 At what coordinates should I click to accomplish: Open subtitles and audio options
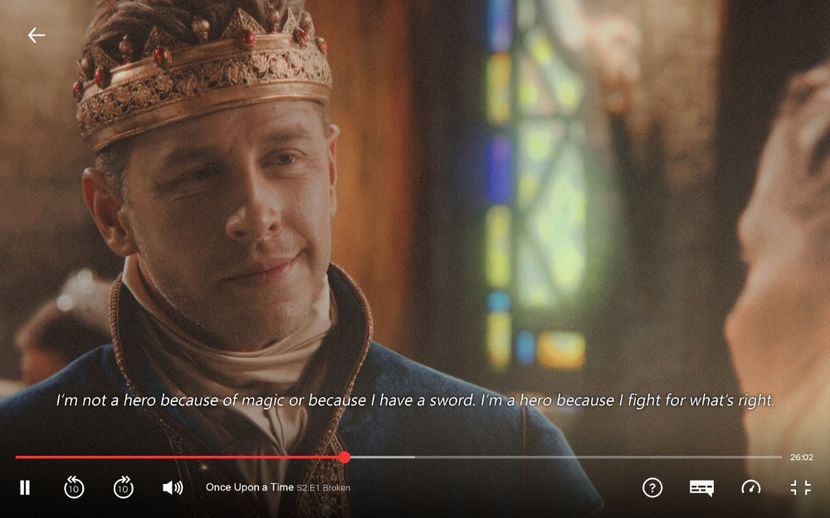(701, 487)
